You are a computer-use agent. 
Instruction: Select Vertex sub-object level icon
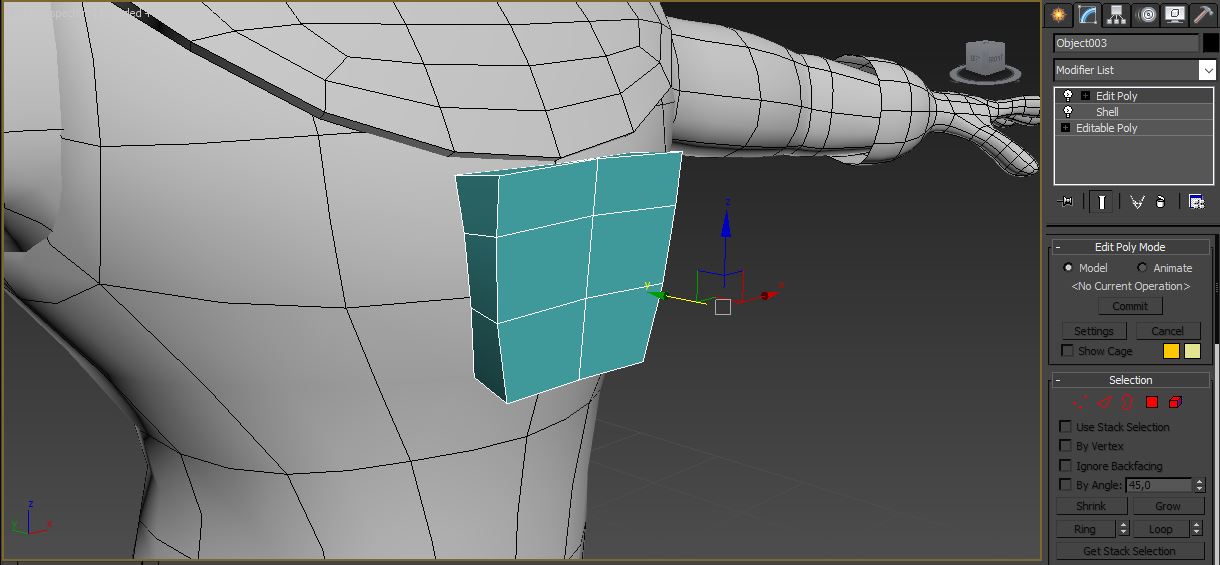pos(1080,402)
